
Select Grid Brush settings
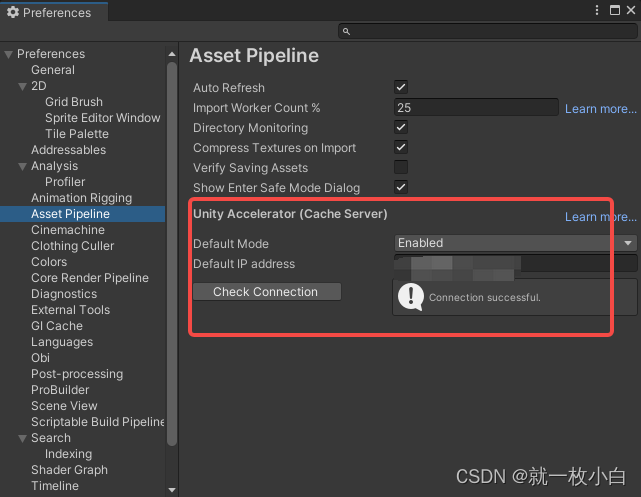[x=74, y=102]
